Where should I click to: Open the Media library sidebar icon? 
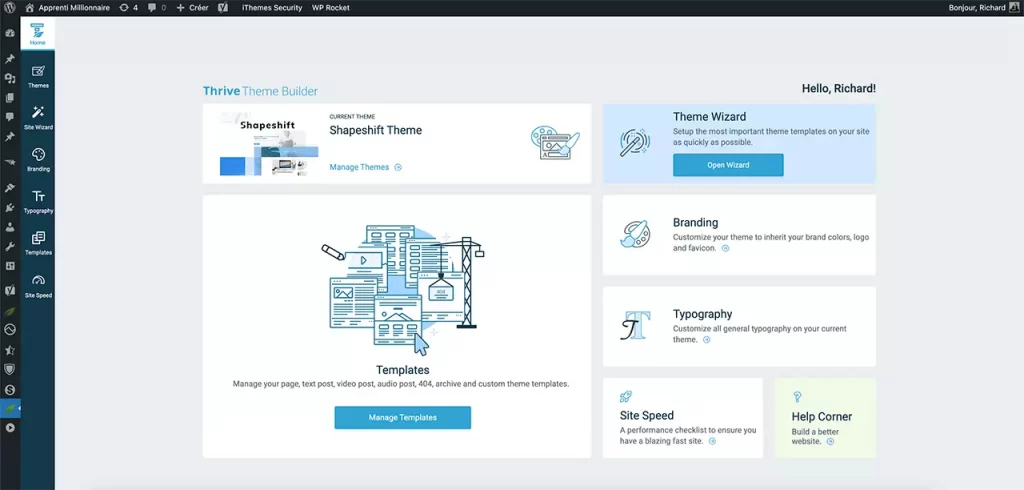tap(10, 78)
